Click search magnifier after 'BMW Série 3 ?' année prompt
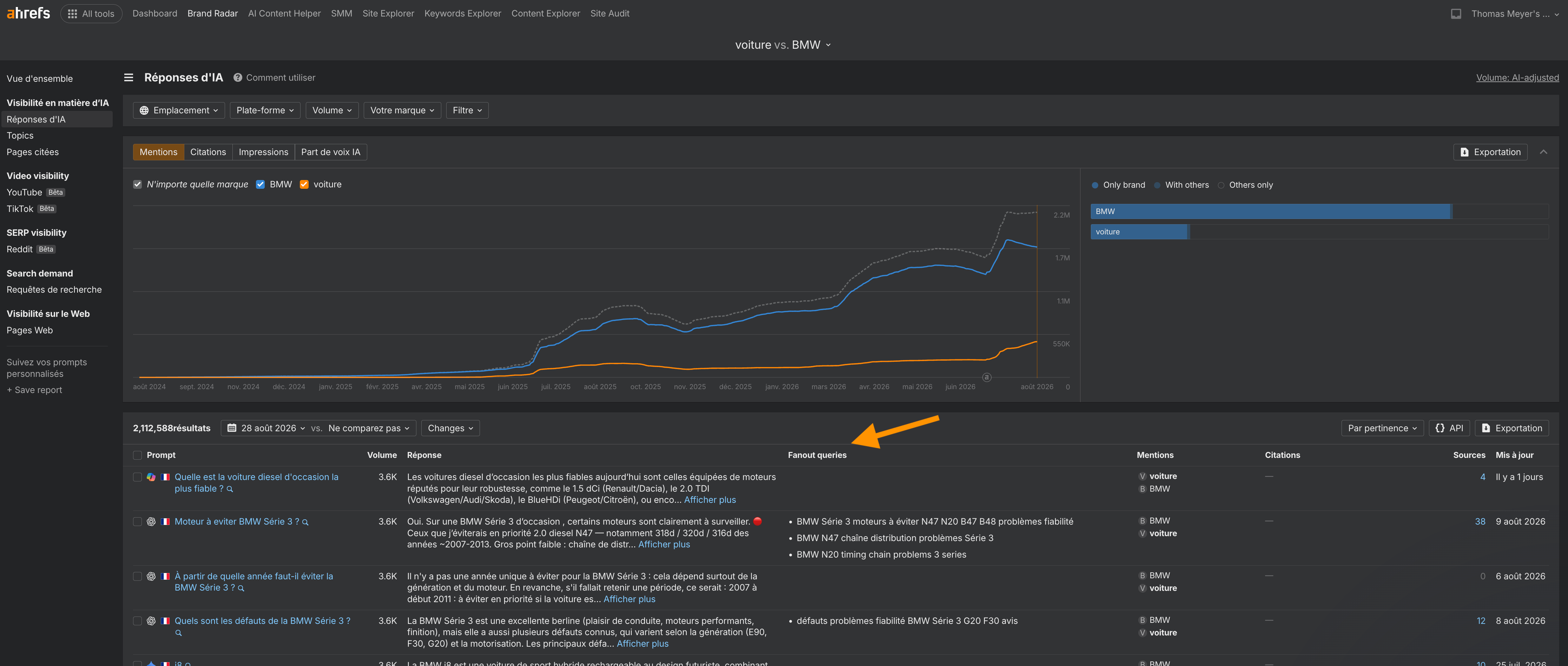Viewport: 1568px width, 666px height. coord(241,588)
